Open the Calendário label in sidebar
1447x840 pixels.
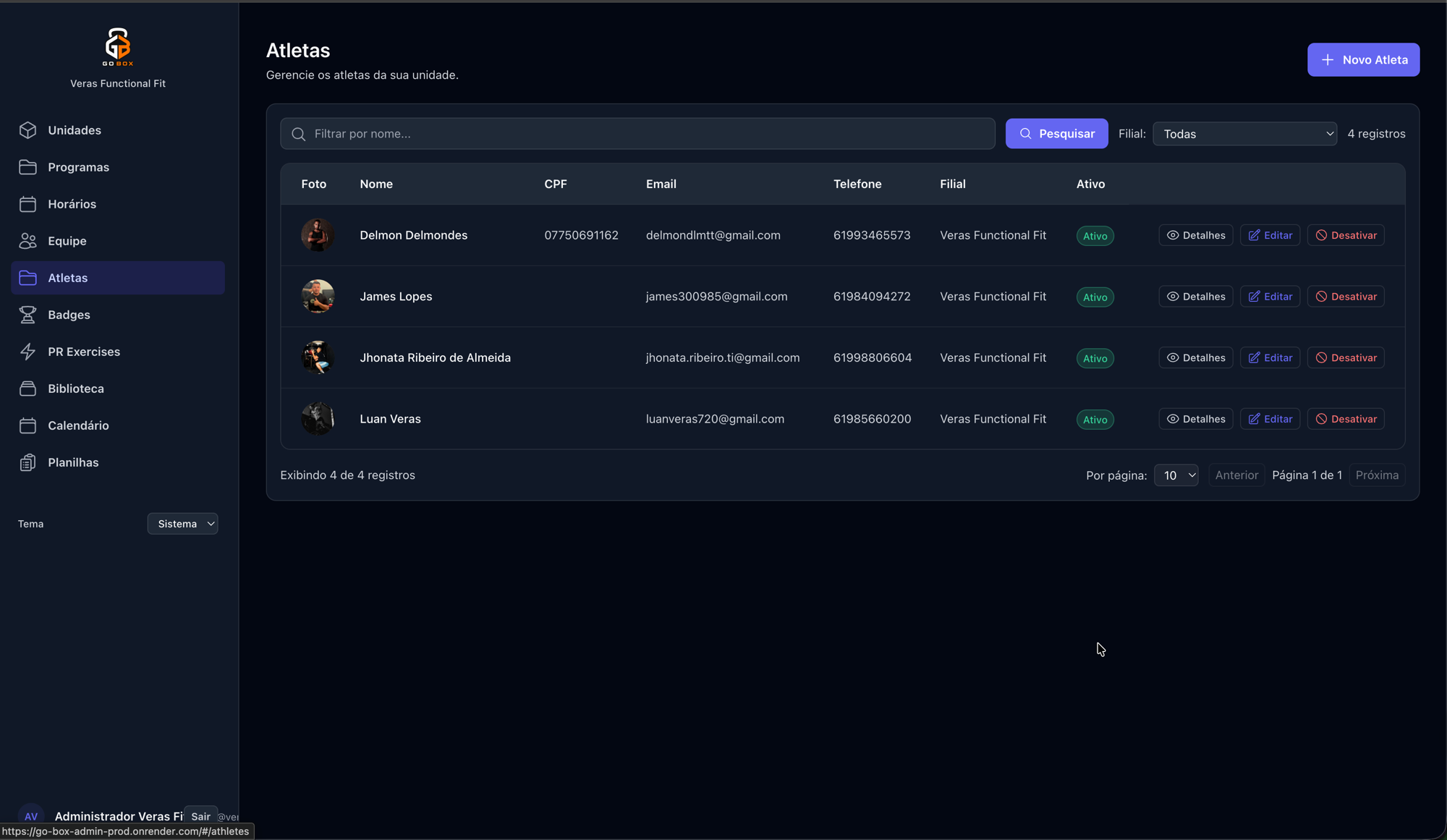coord(78,425)
